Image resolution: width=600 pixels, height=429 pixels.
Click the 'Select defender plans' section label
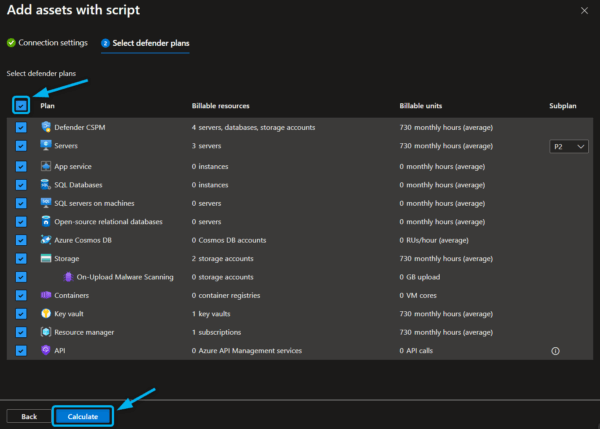(x=41, y=73)
